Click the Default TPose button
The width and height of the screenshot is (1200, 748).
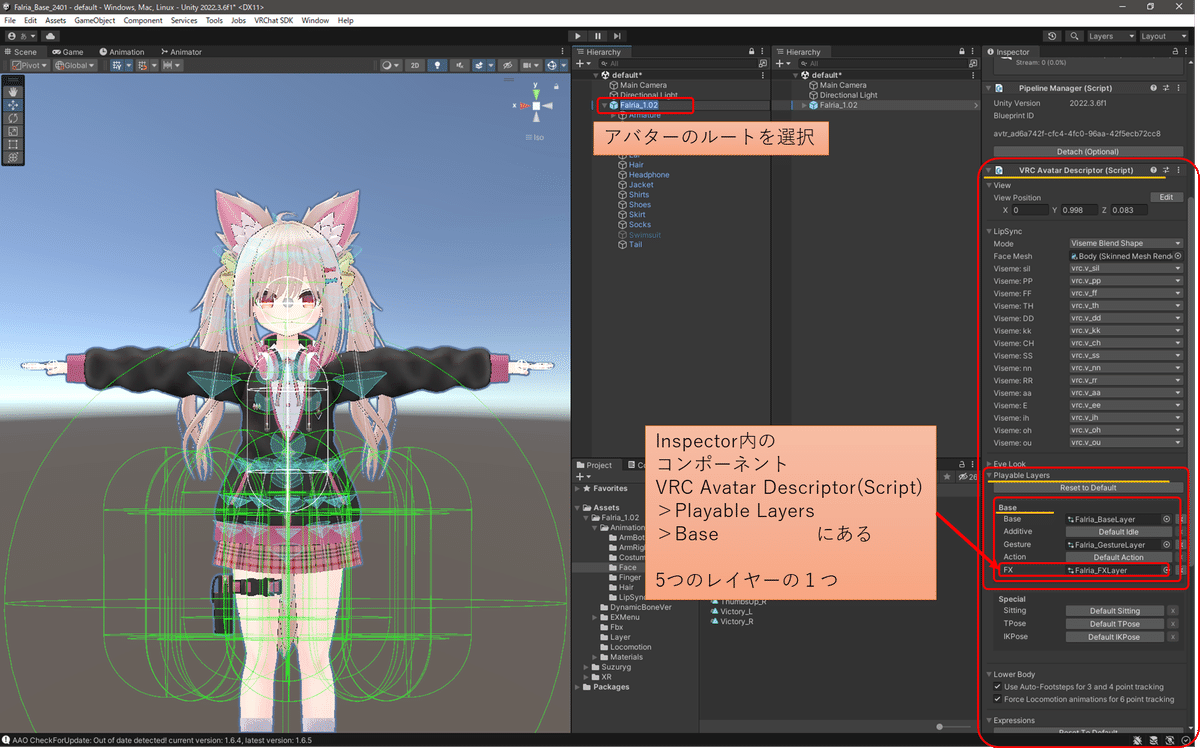point(1114,624)
